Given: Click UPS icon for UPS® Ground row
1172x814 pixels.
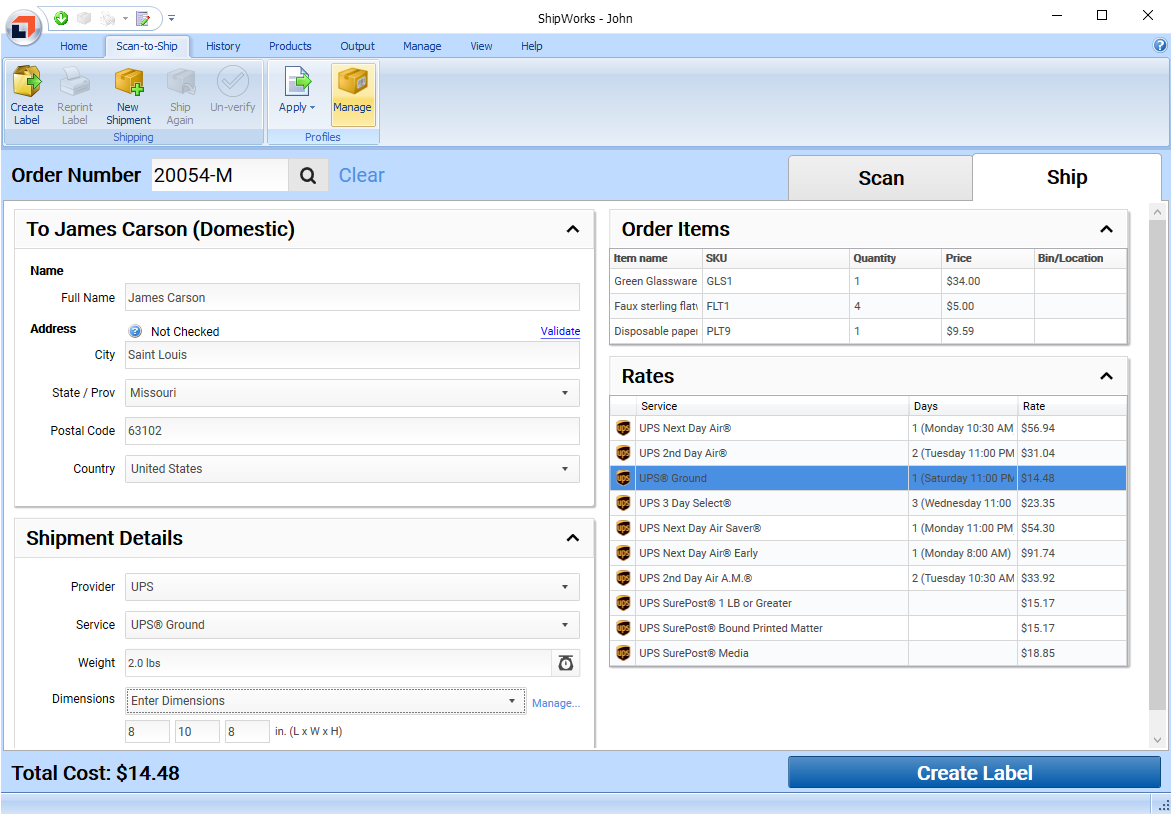Looking at the screenshot, I should click(623, 478).
